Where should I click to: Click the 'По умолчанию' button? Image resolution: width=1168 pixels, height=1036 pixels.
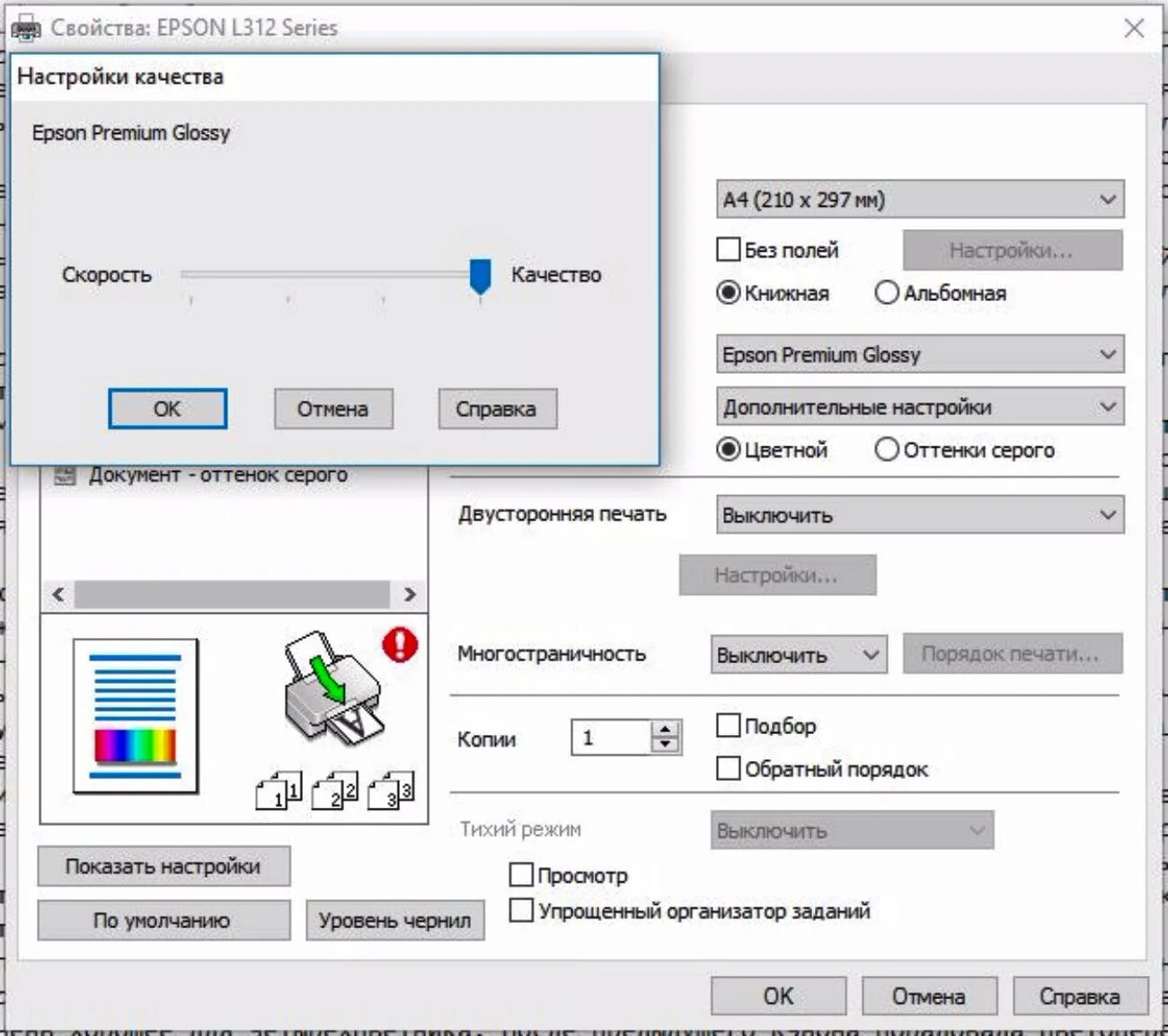pyautogui.click(x=164, y=920)
